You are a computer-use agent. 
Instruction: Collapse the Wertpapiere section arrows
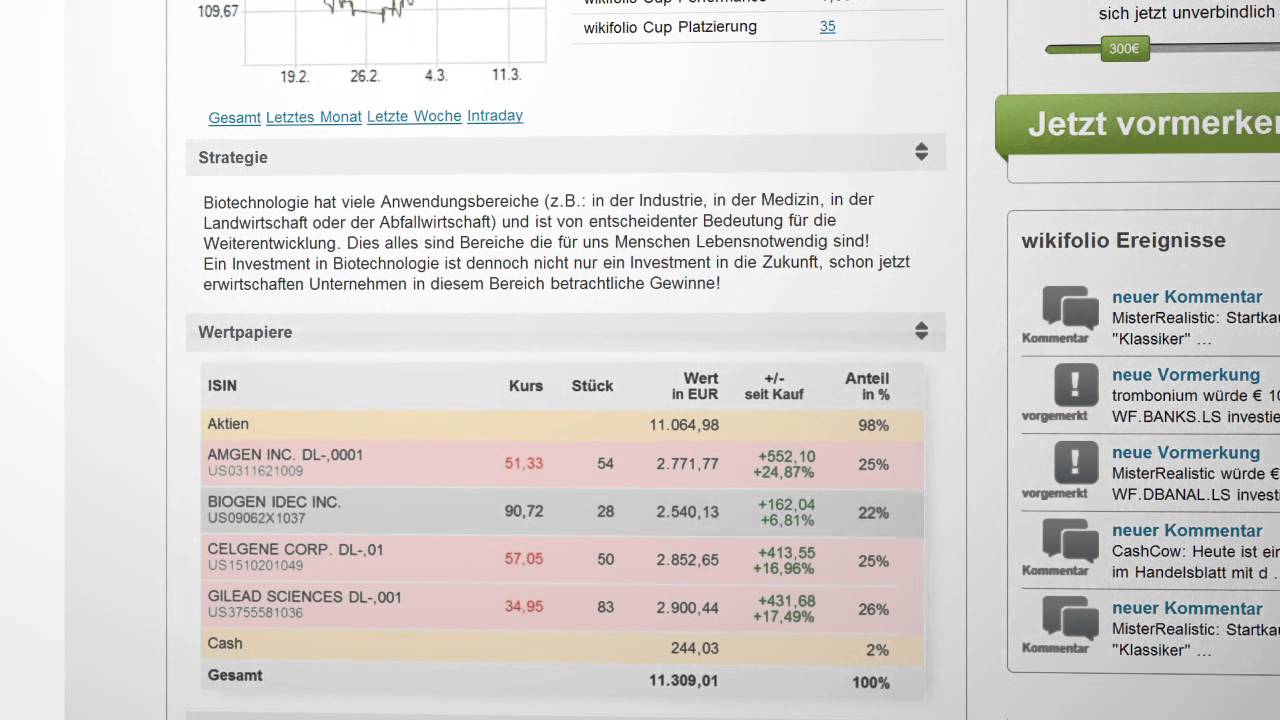(x=921, y=330)
